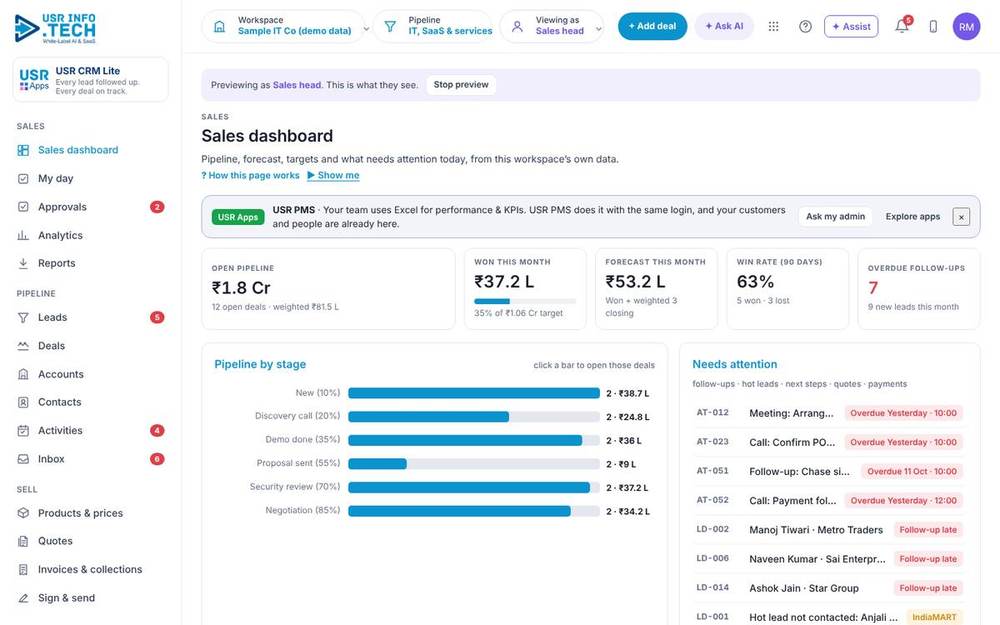Open the help question mark icon
Screen dimensions: 1000x625
(805, 26)
